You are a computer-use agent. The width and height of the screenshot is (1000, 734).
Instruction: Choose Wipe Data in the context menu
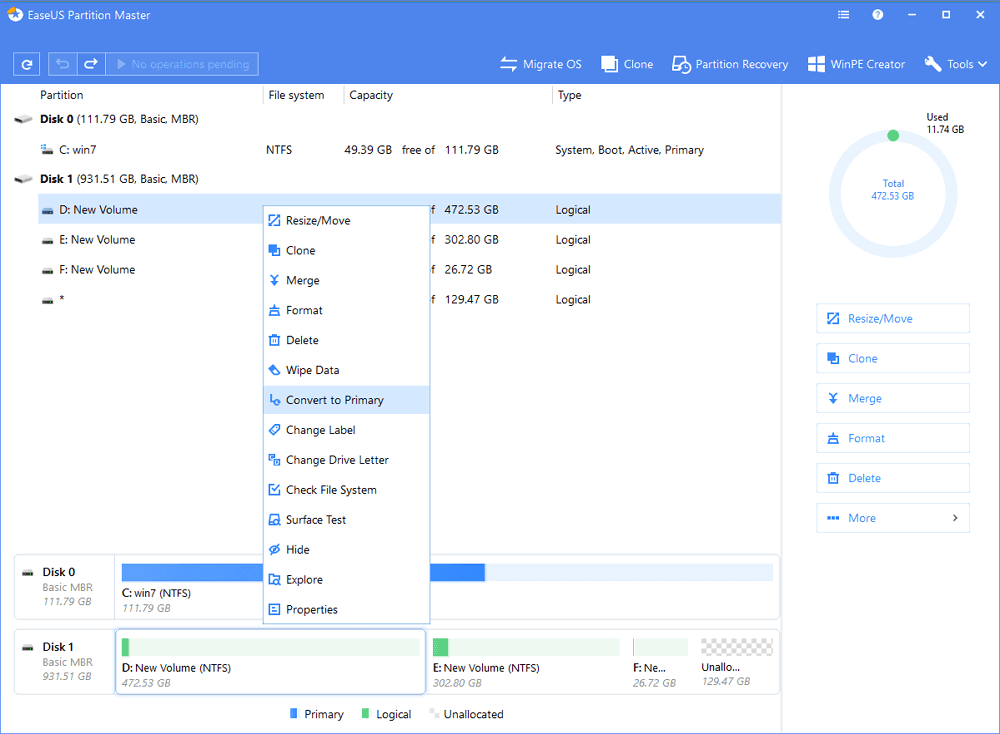(x=346, y=371)
